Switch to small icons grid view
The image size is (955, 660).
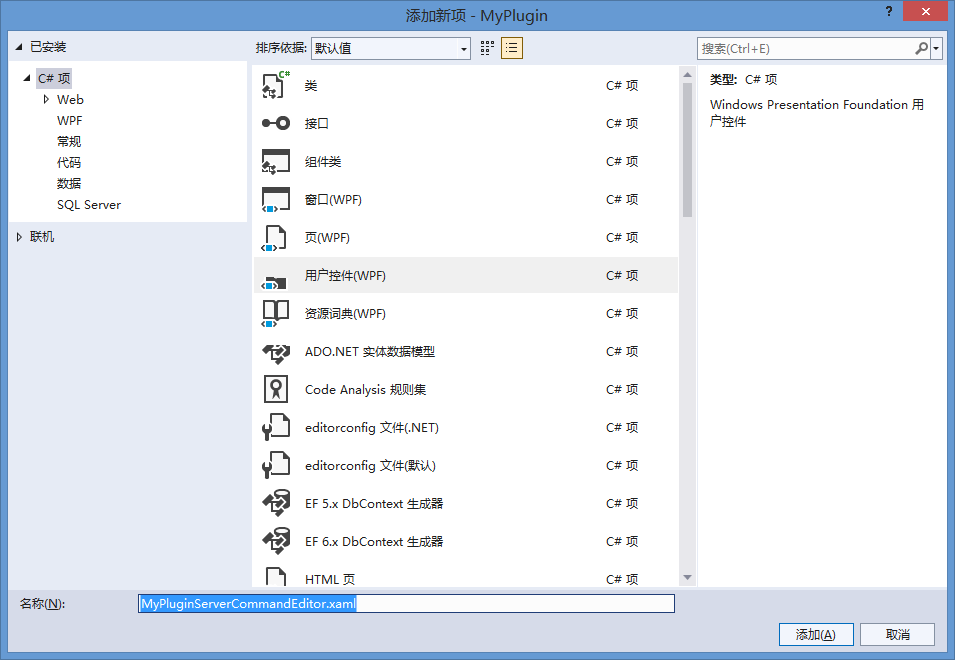pos(487,48)
